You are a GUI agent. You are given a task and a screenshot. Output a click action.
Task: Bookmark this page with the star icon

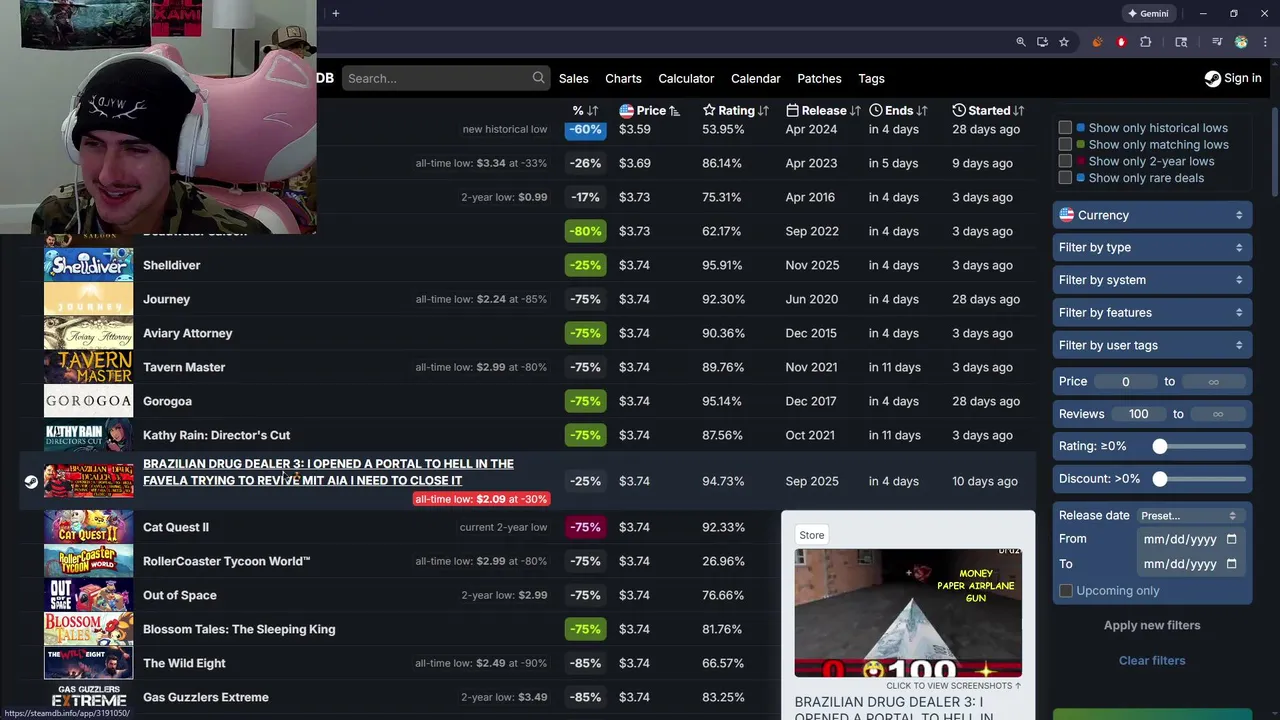1064,42
